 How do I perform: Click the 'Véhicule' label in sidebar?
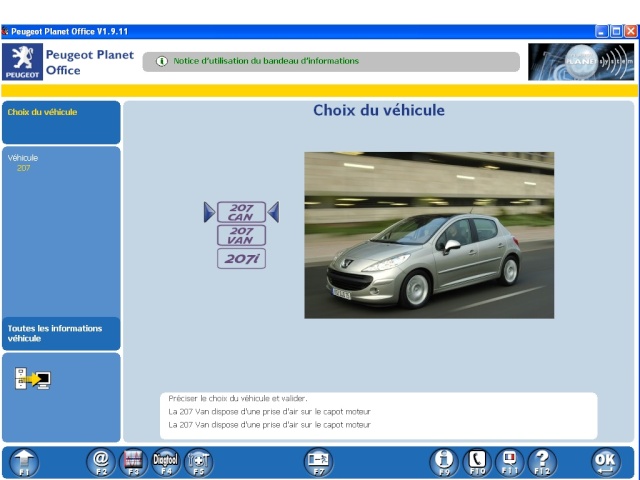coord(23,158)
